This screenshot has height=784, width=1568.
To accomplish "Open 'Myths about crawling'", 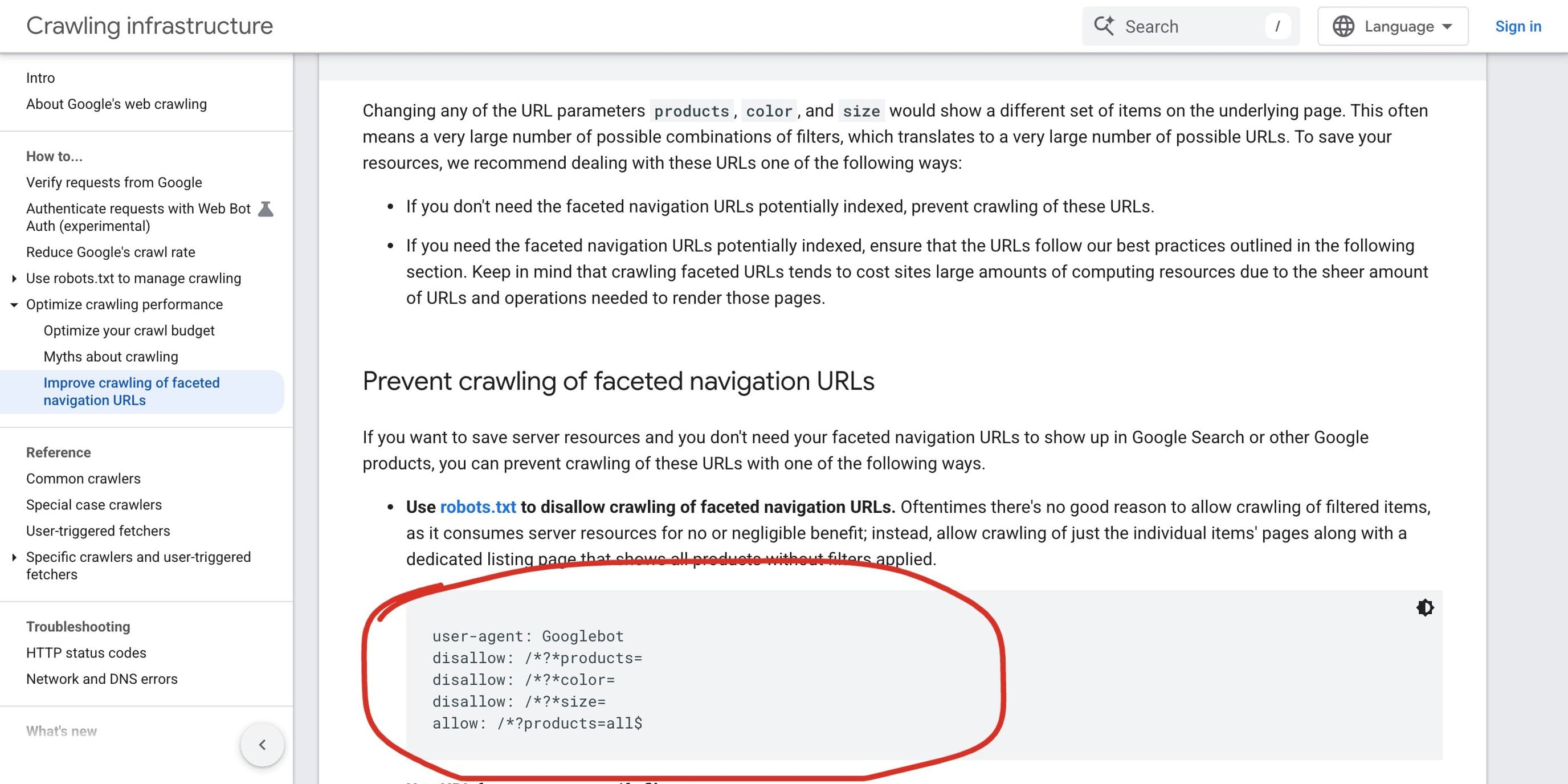I will pos(111,357).
